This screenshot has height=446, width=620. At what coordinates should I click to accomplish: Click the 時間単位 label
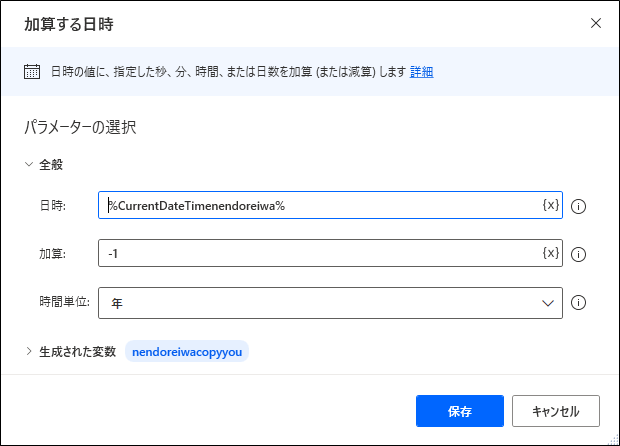tap(64, 302)
